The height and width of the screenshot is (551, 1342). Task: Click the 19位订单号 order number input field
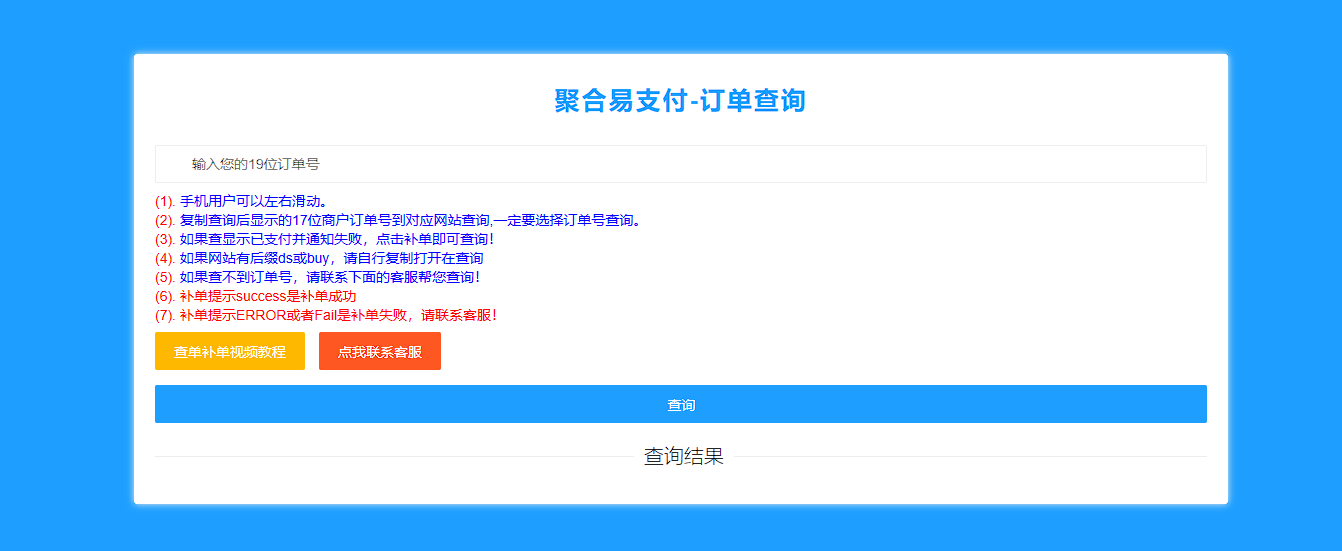tap(680, 164)
